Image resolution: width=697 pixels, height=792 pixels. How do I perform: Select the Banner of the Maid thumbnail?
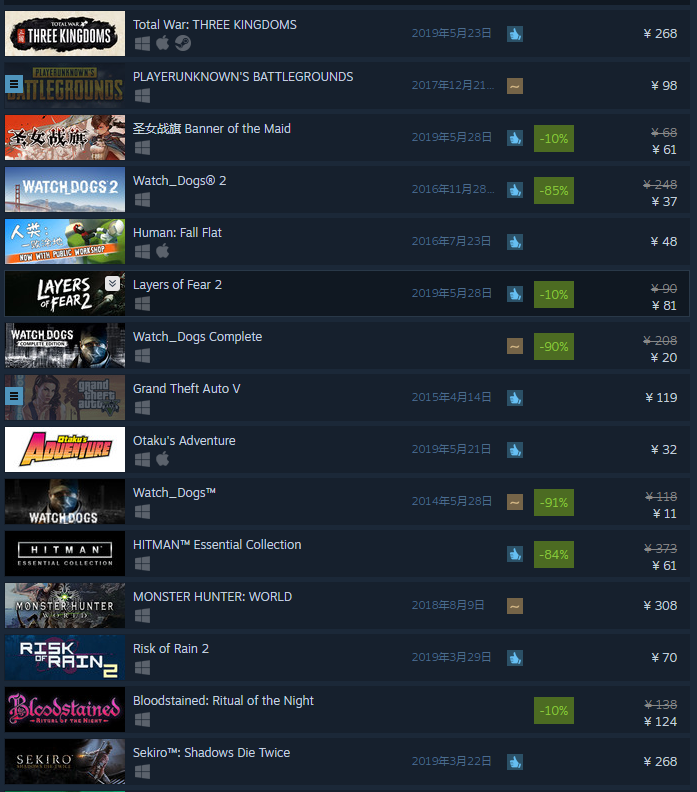tap(65, 137)
